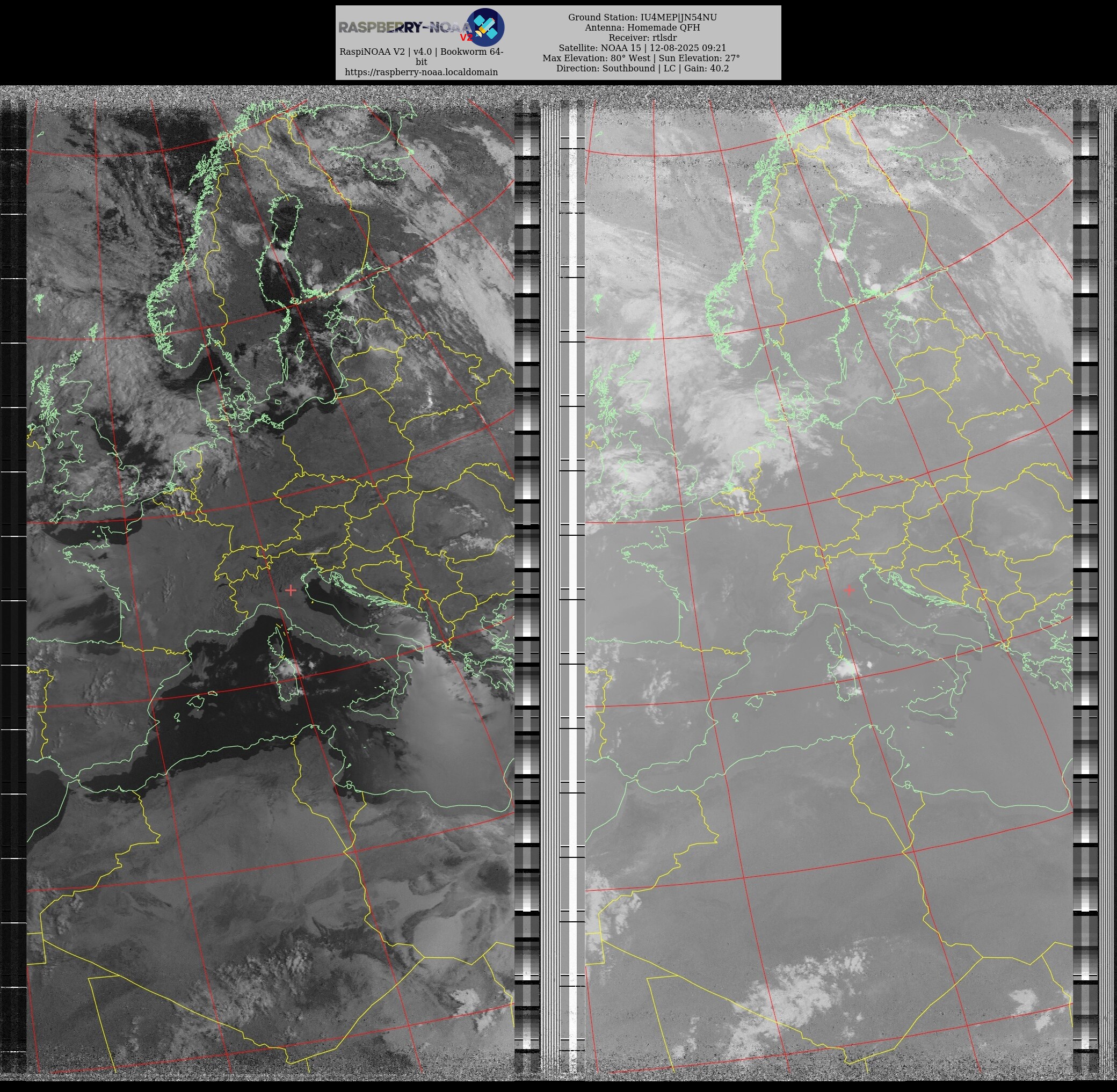Screen dimensions: 1117x1092
Task: Click the 'Satellite: NOAA 15 | 12-08-2025 09:21' line
Action: click(x=642, y=48)
